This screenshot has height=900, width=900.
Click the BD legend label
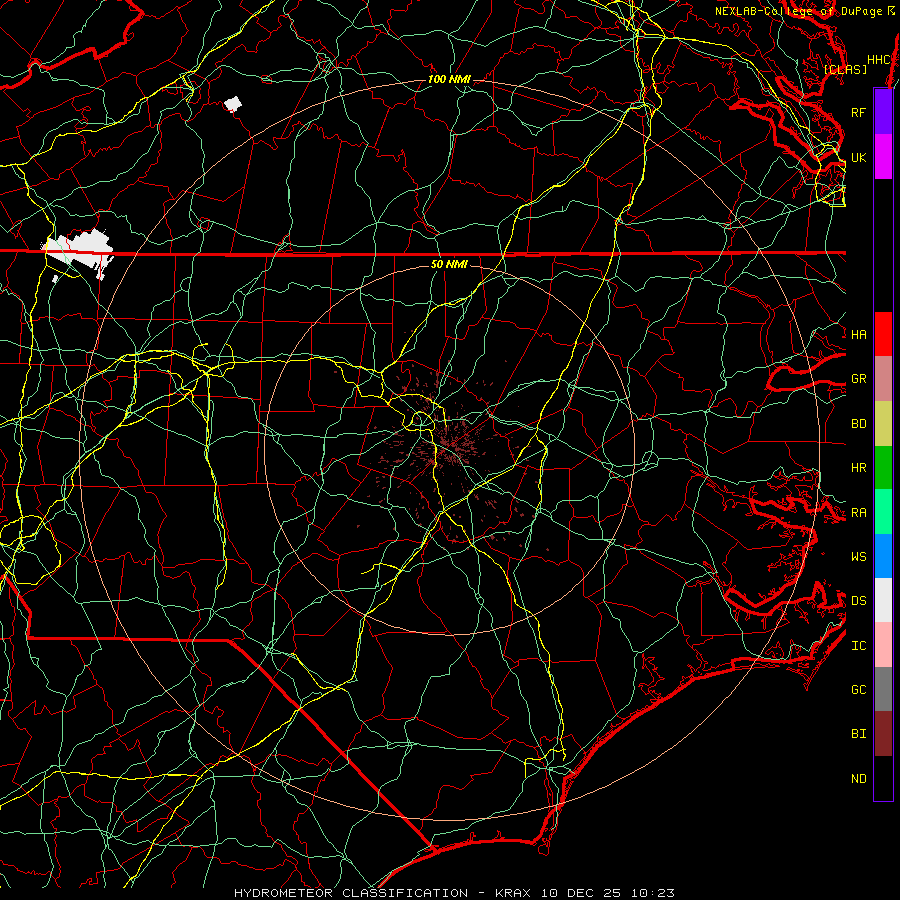click(x=859, y=424)
